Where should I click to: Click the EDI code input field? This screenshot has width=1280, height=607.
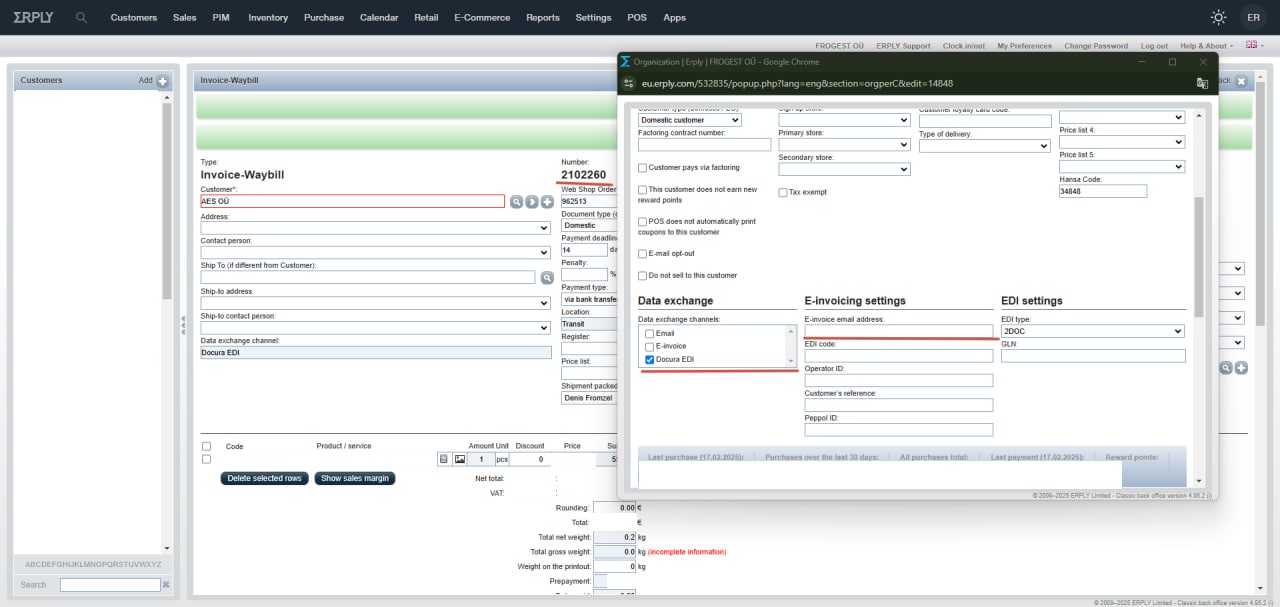pos(899,356)
